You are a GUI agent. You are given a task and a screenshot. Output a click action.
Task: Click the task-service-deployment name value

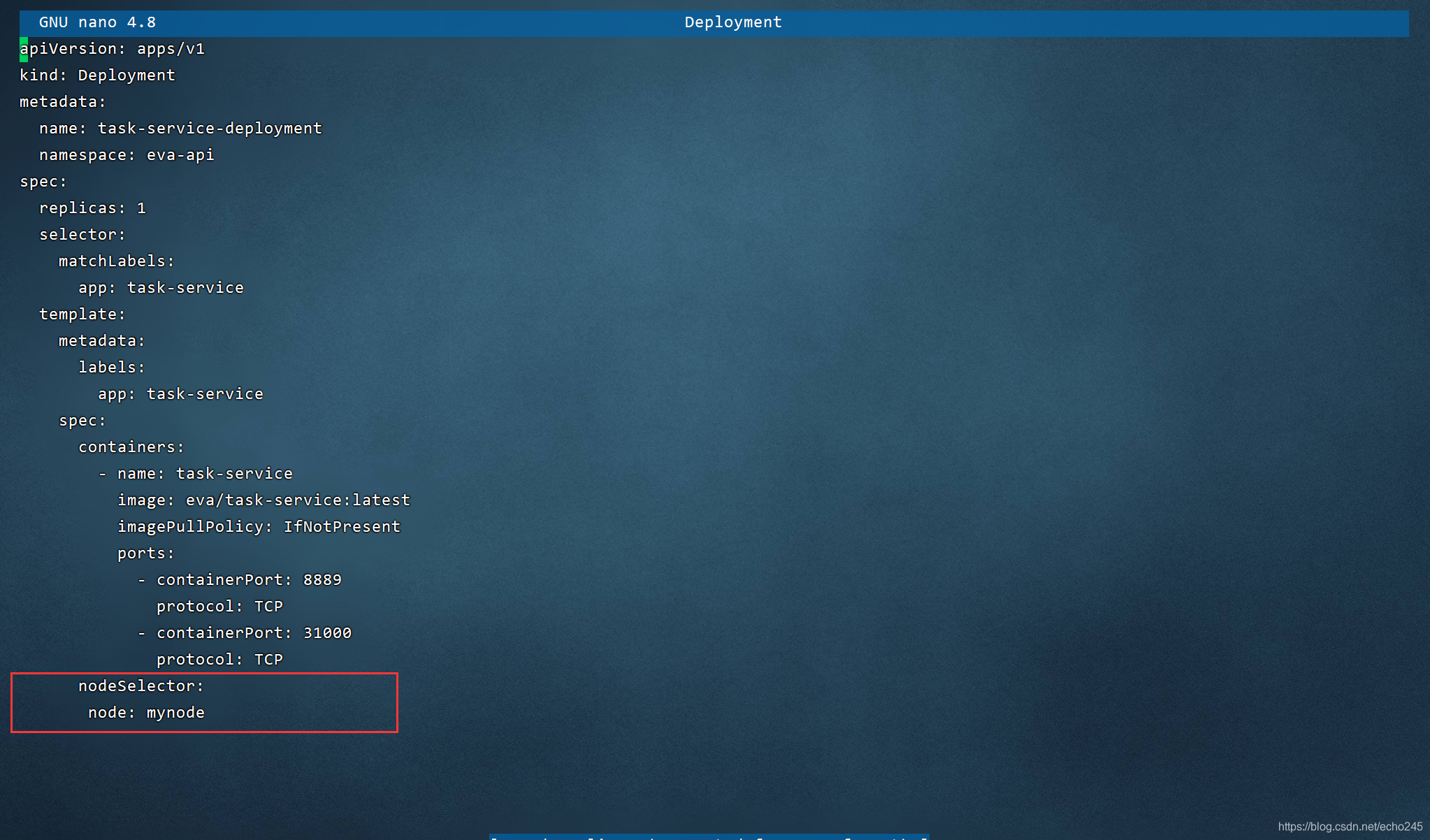pos(210,129)
